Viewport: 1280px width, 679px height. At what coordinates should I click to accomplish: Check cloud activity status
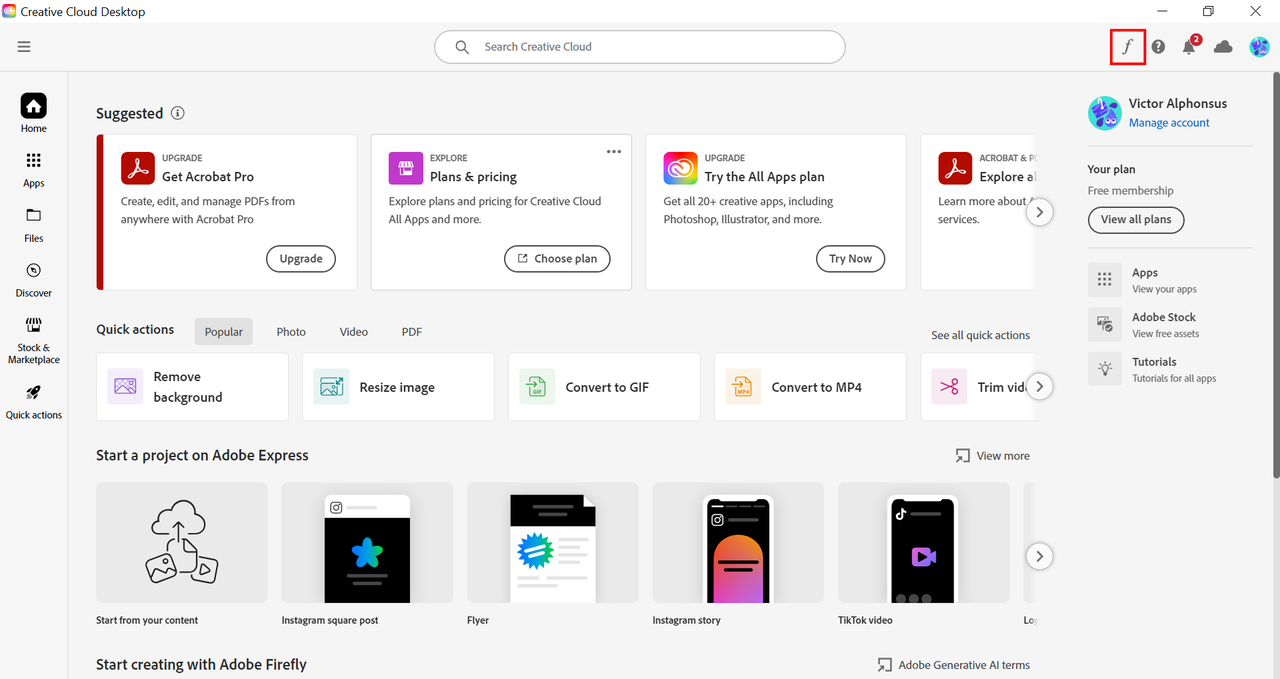pos(1223,46)
